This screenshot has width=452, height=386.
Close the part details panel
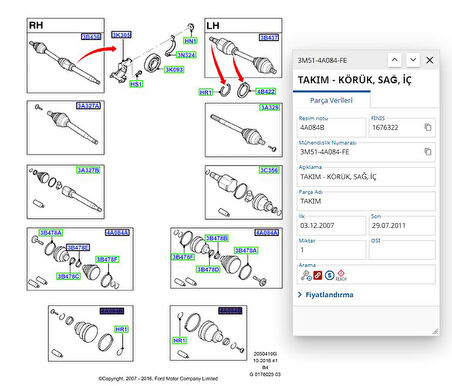430,60
